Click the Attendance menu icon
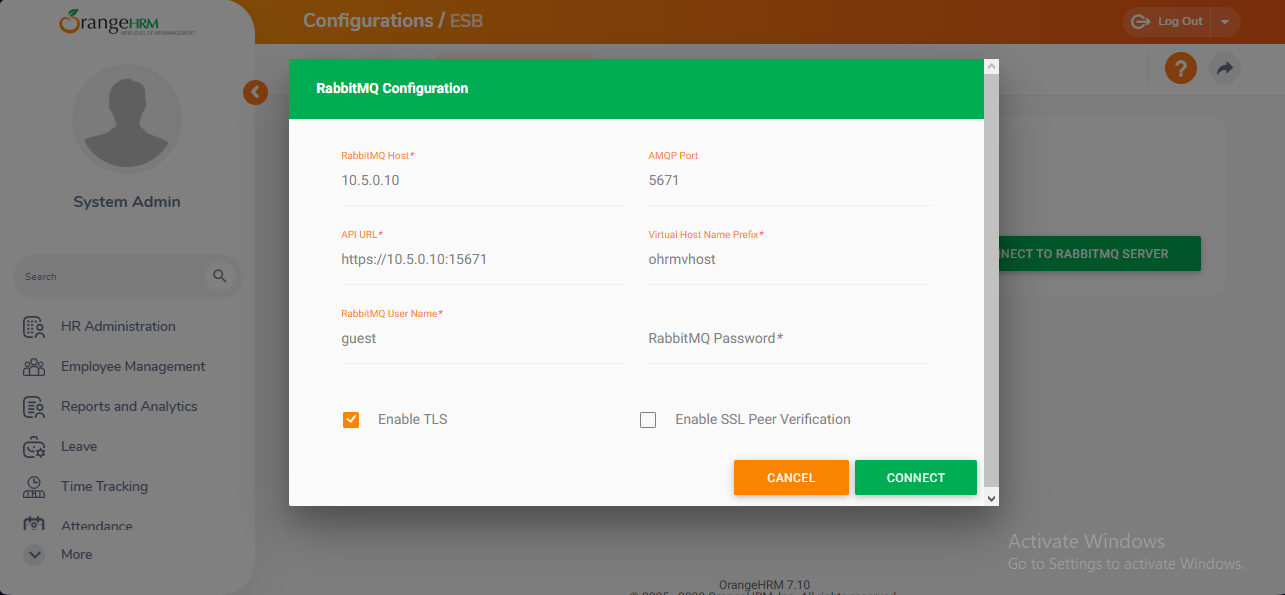This screenshot has width=1285, height=595. (x=34, y=524)
